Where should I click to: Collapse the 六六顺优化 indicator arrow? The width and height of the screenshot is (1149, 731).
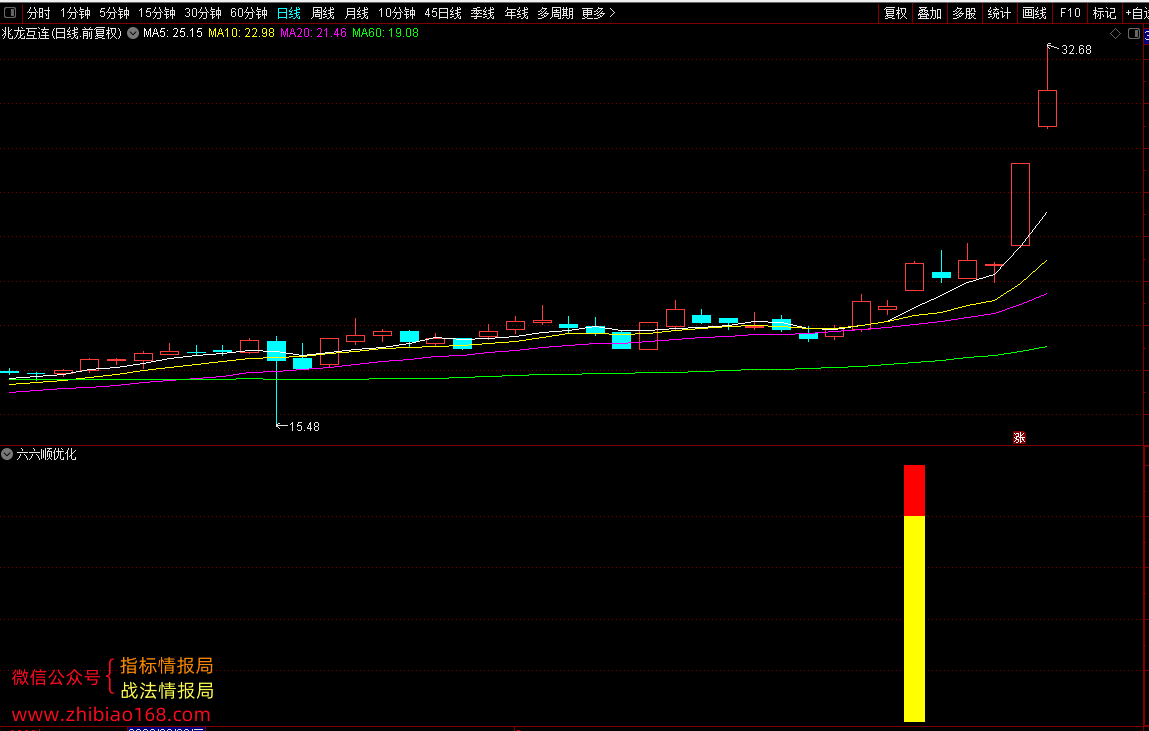7,454
